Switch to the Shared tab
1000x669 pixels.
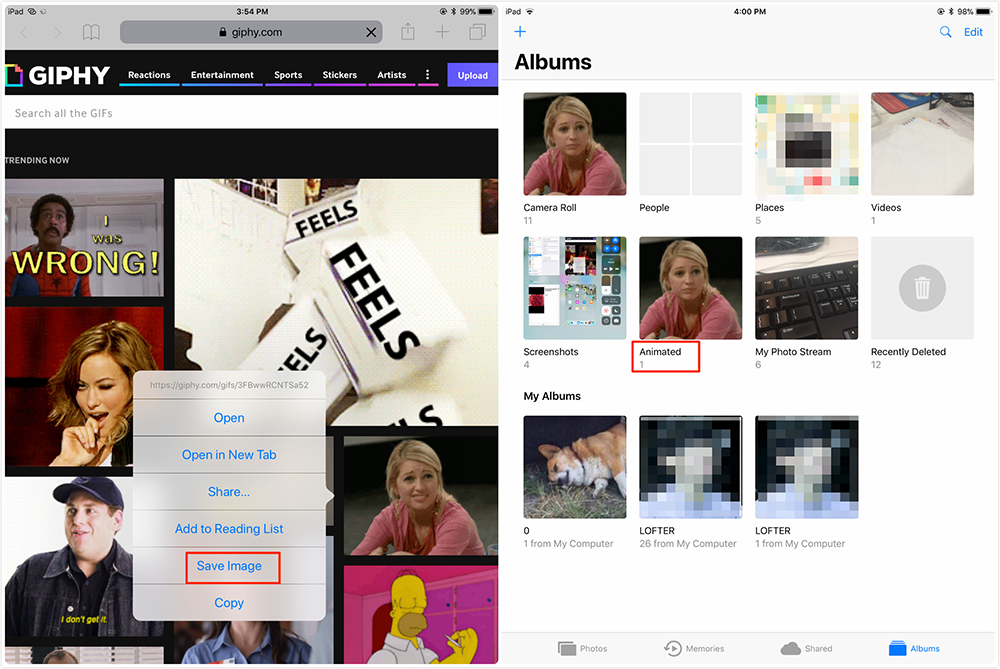(806, 649)
